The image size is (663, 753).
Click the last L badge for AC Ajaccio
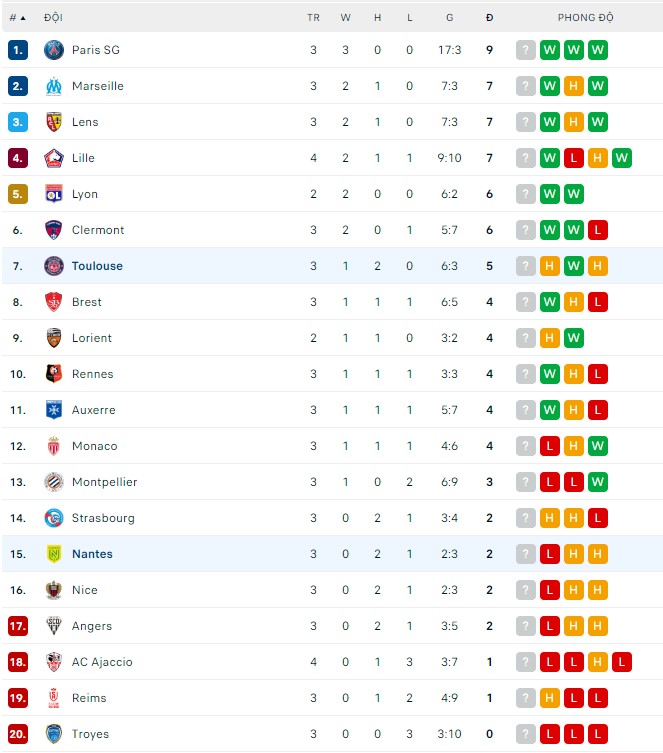pyautogui.click(x=622, y=662)
